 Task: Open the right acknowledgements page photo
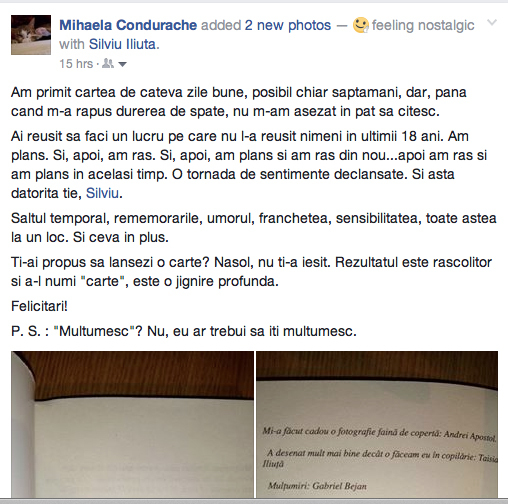pyautogui.click(x=377, y=424)
